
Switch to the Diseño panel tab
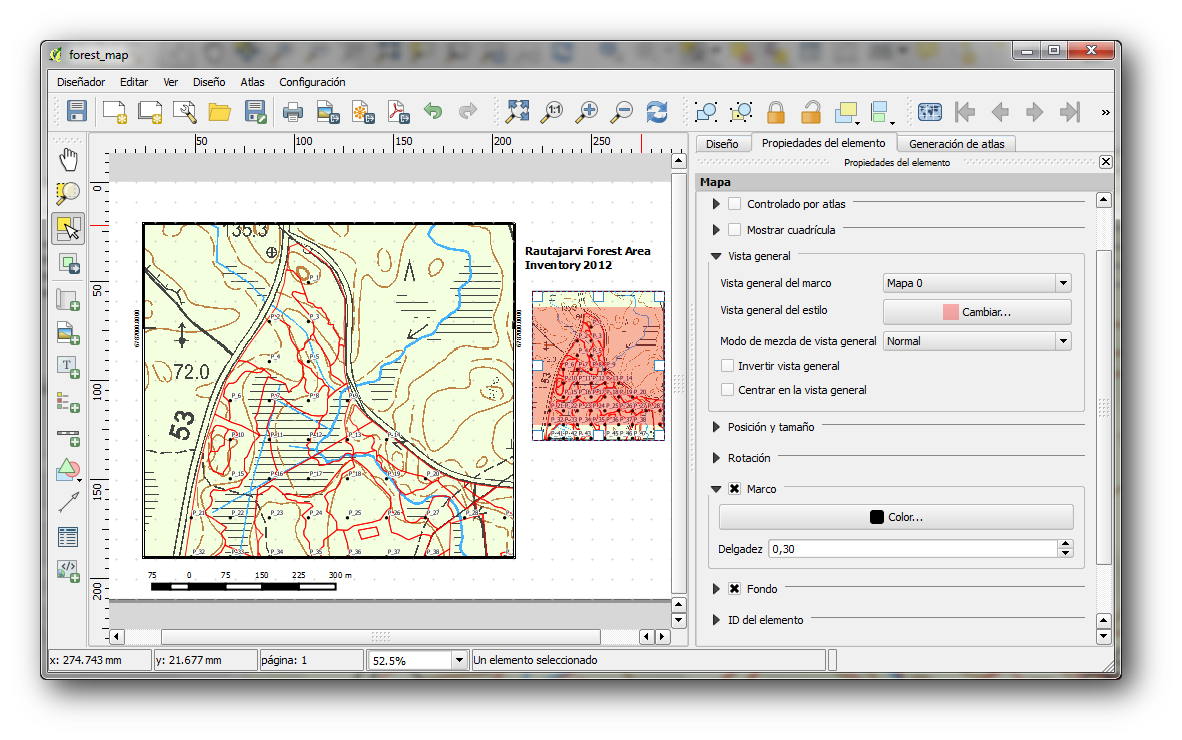tap(722, 144)
